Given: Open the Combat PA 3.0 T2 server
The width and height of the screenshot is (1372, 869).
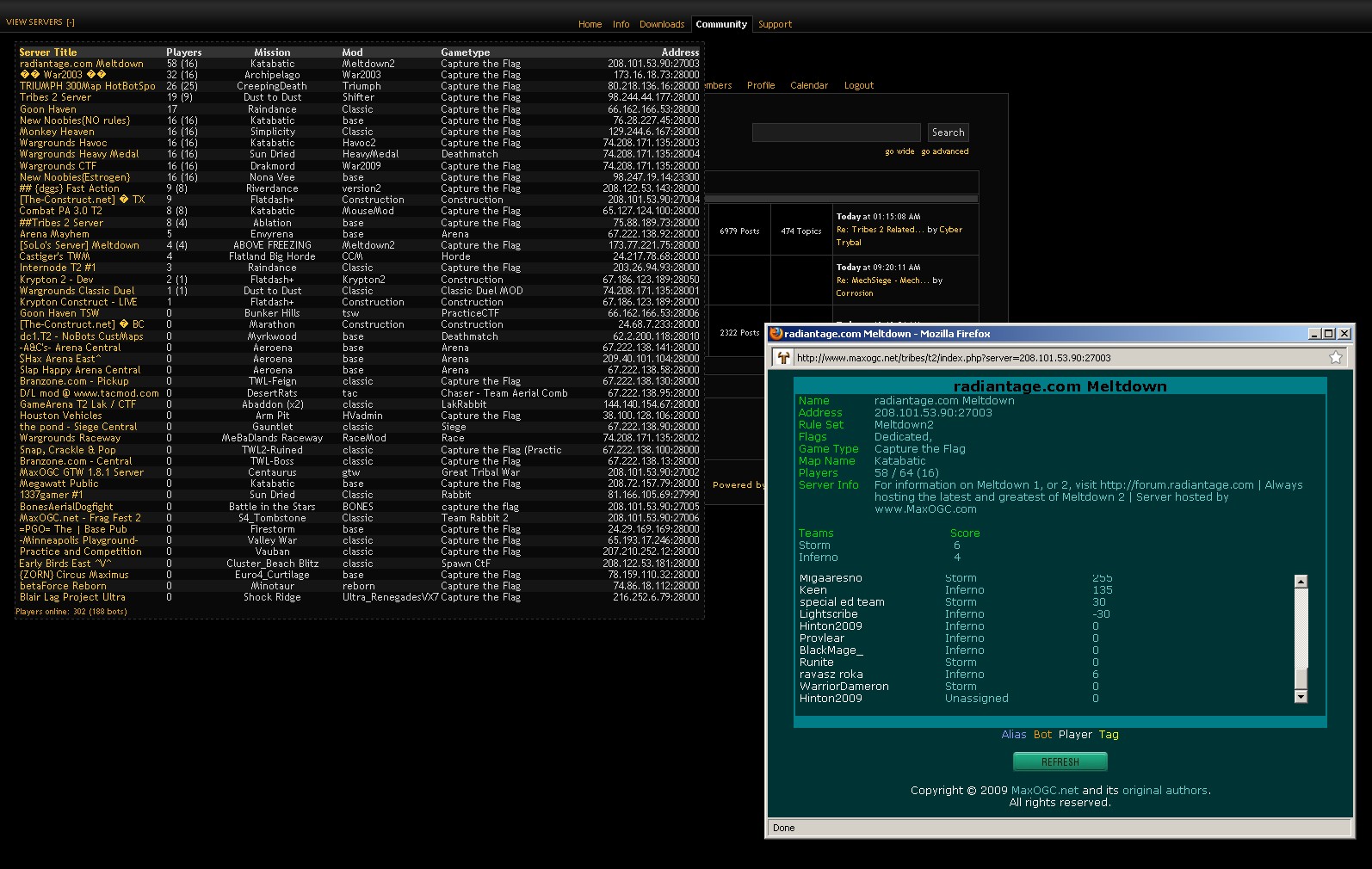Looking at the screenshot, I should [60, 211].
